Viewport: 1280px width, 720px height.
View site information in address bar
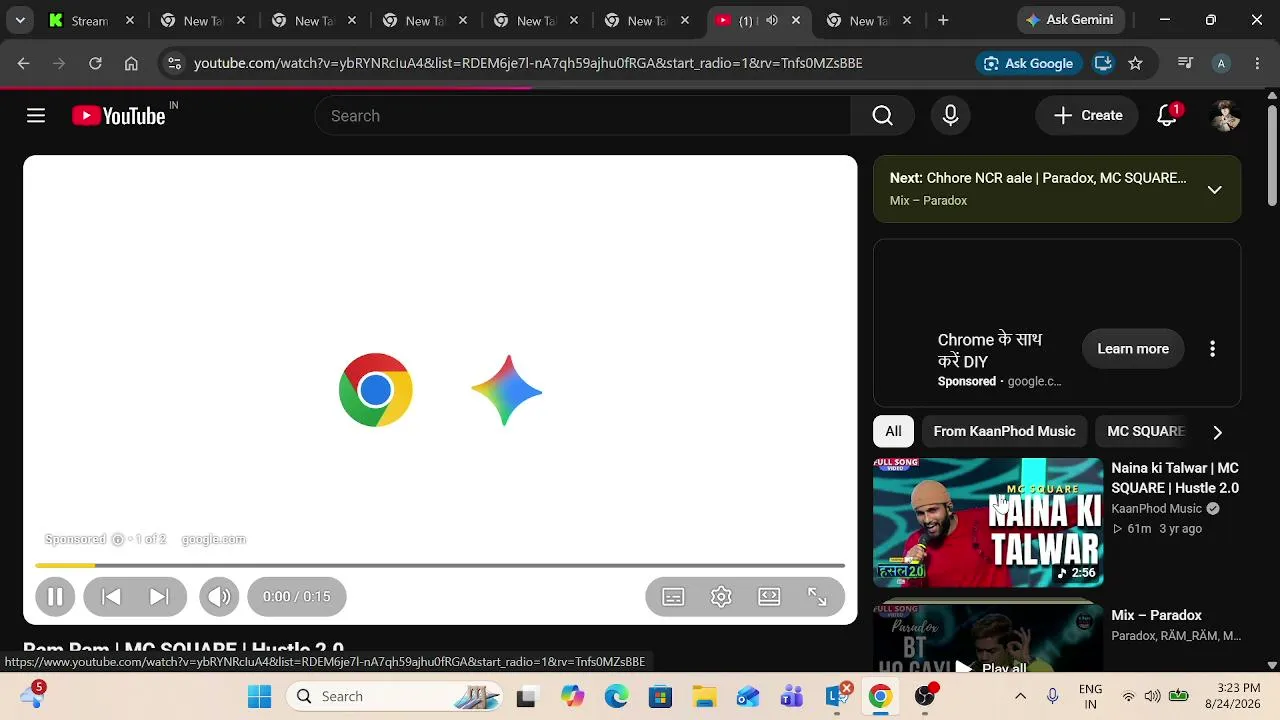pyautogui.click(x=174, y=63)
